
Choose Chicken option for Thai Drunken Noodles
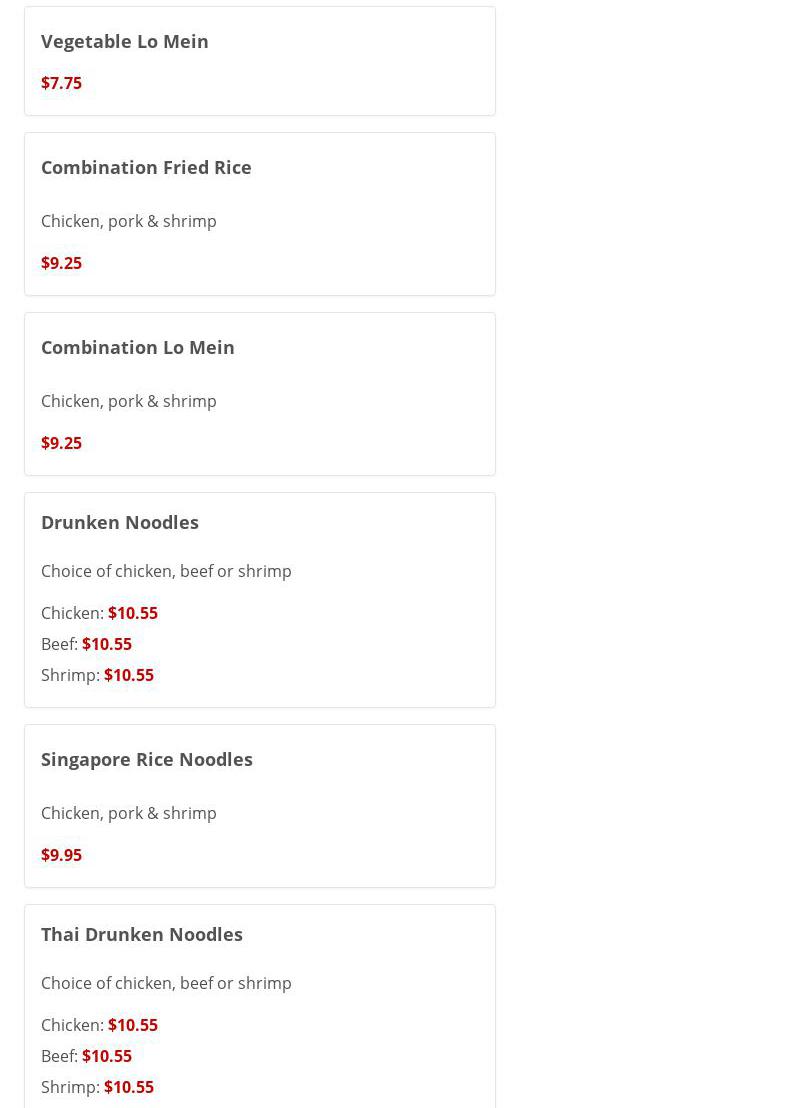pyautogui.click(x=99, y=1025)
